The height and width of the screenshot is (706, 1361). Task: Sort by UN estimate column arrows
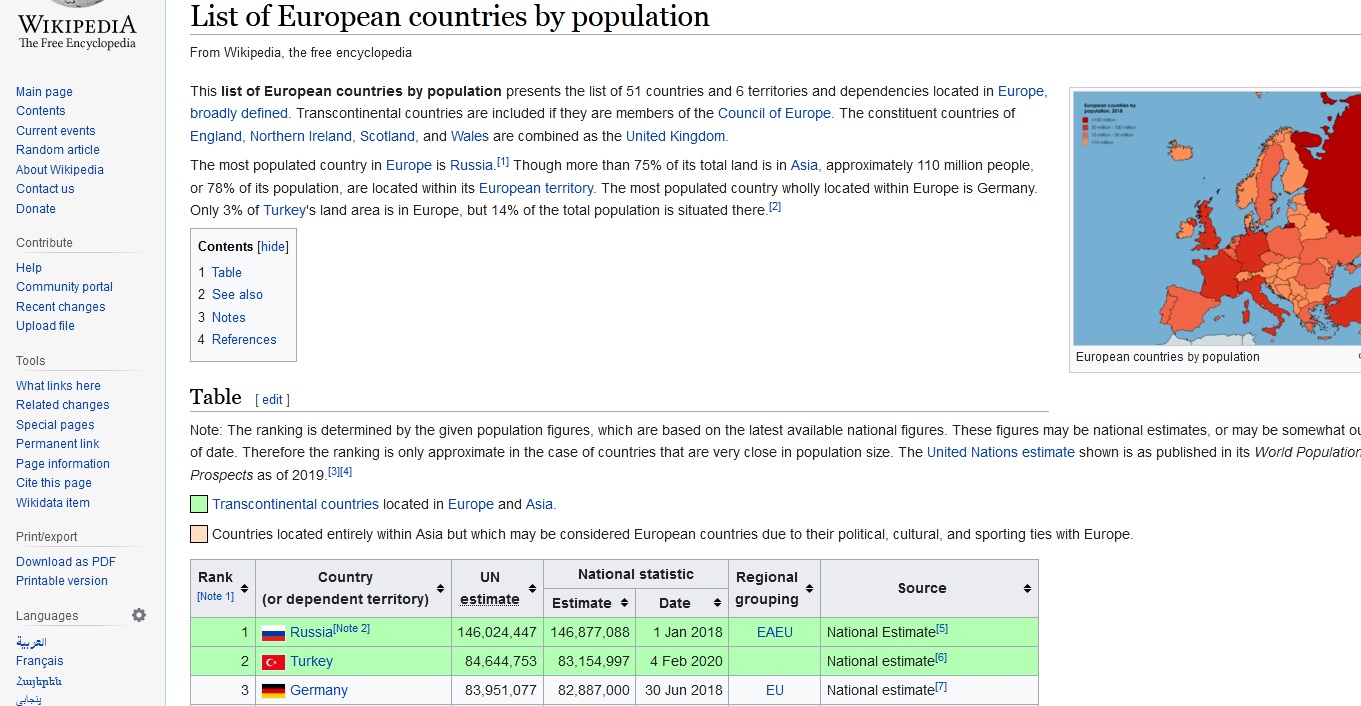(x=532, y=588)
